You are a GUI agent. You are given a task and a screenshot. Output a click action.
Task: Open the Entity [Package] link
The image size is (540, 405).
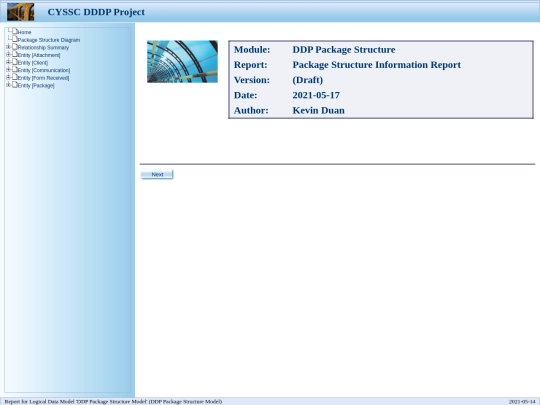click(36, 85)
